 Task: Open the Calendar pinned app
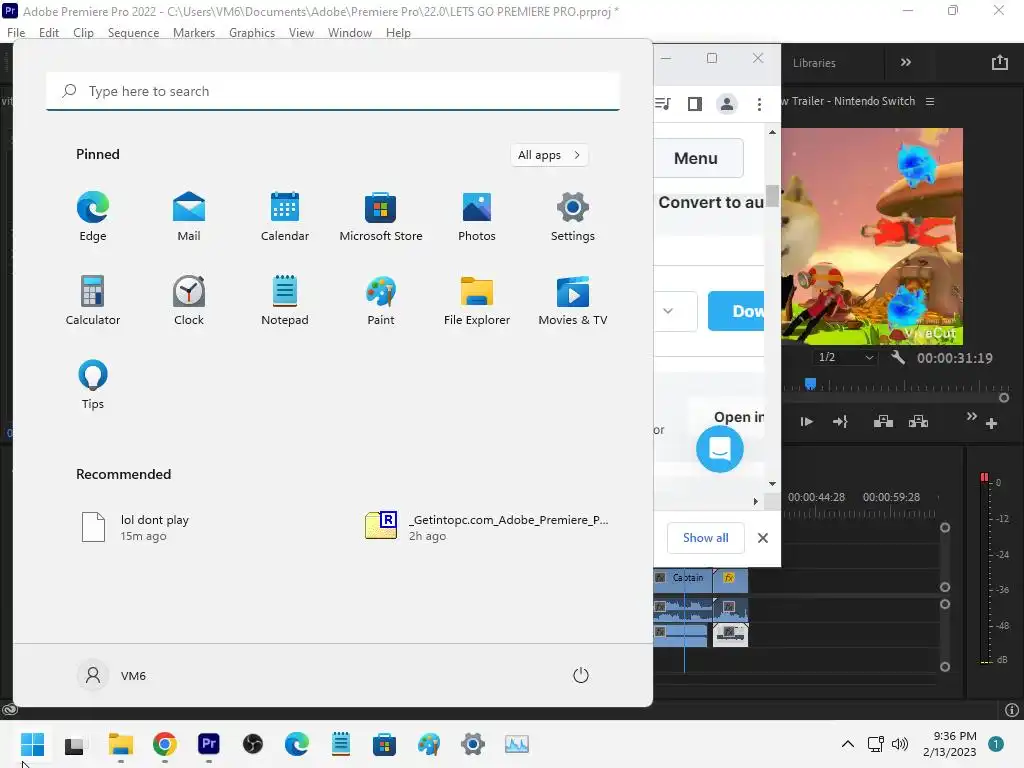click(x=285, y=217)
